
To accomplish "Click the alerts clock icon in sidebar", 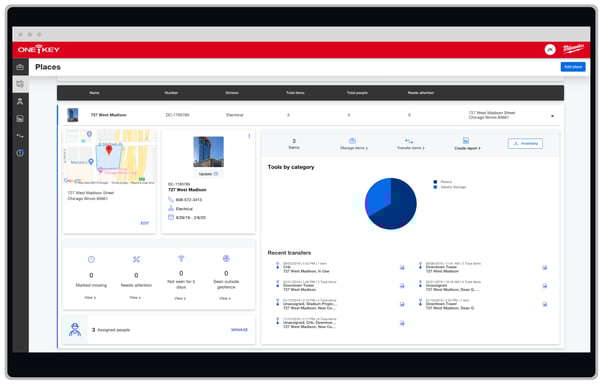I will 20,153.
